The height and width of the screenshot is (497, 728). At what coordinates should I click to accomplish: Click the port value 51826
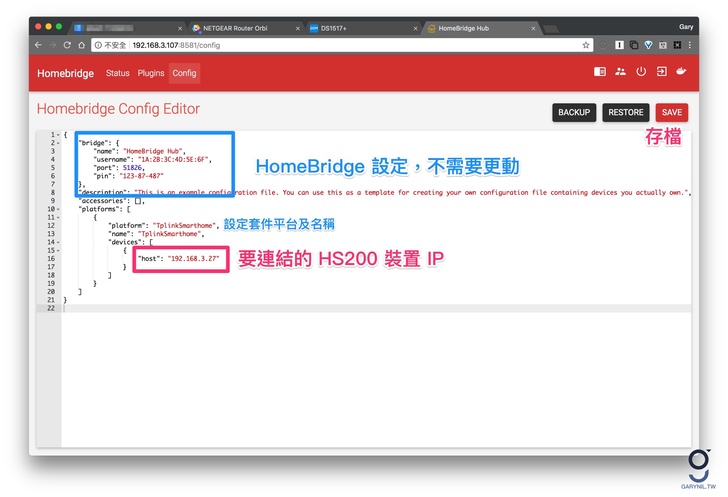click(132, 168)
